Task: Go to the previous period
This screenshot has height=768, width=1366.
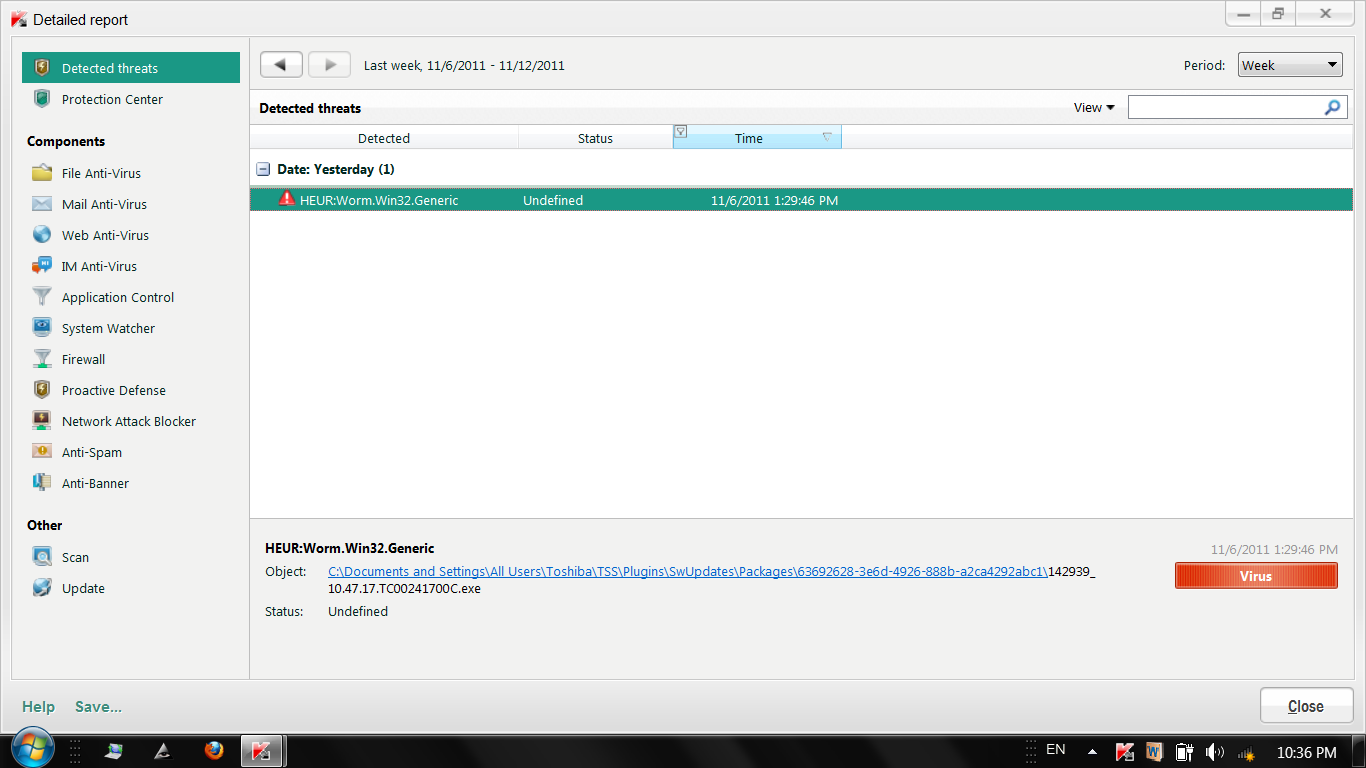Action: coord(281,64)
